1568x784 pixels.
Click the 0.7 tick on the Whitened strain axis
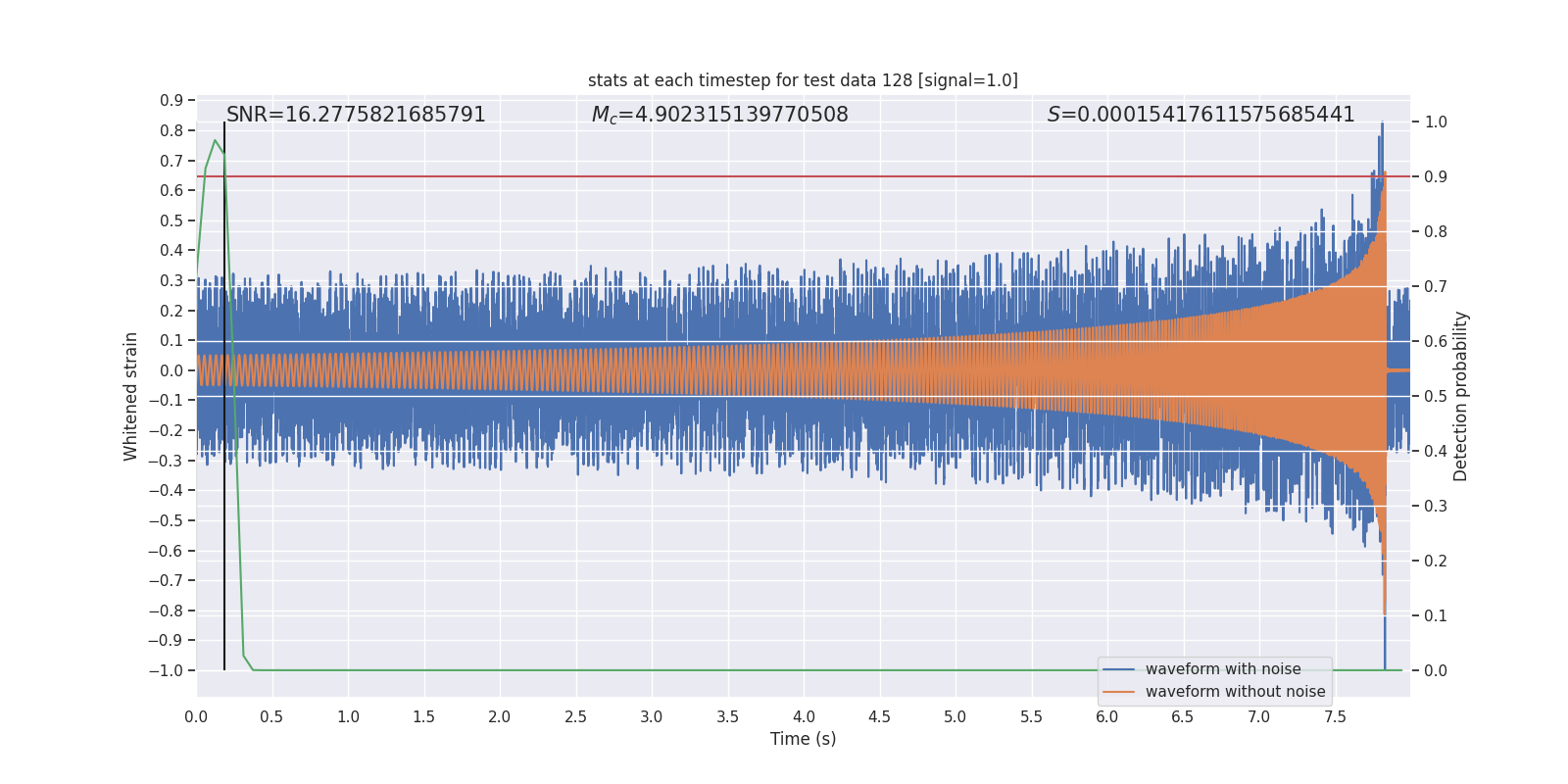tap(171, 161)
